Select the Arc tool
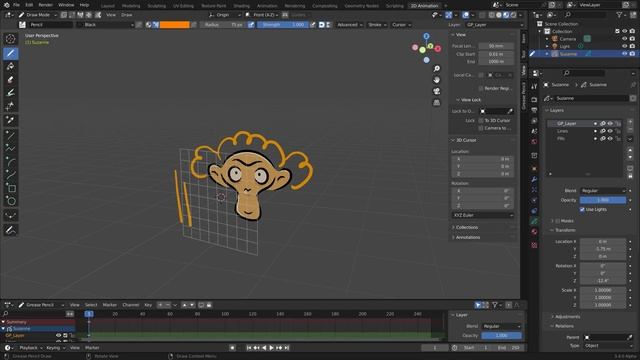Viewport: 640px width, 360px height. tap(11, 162)
